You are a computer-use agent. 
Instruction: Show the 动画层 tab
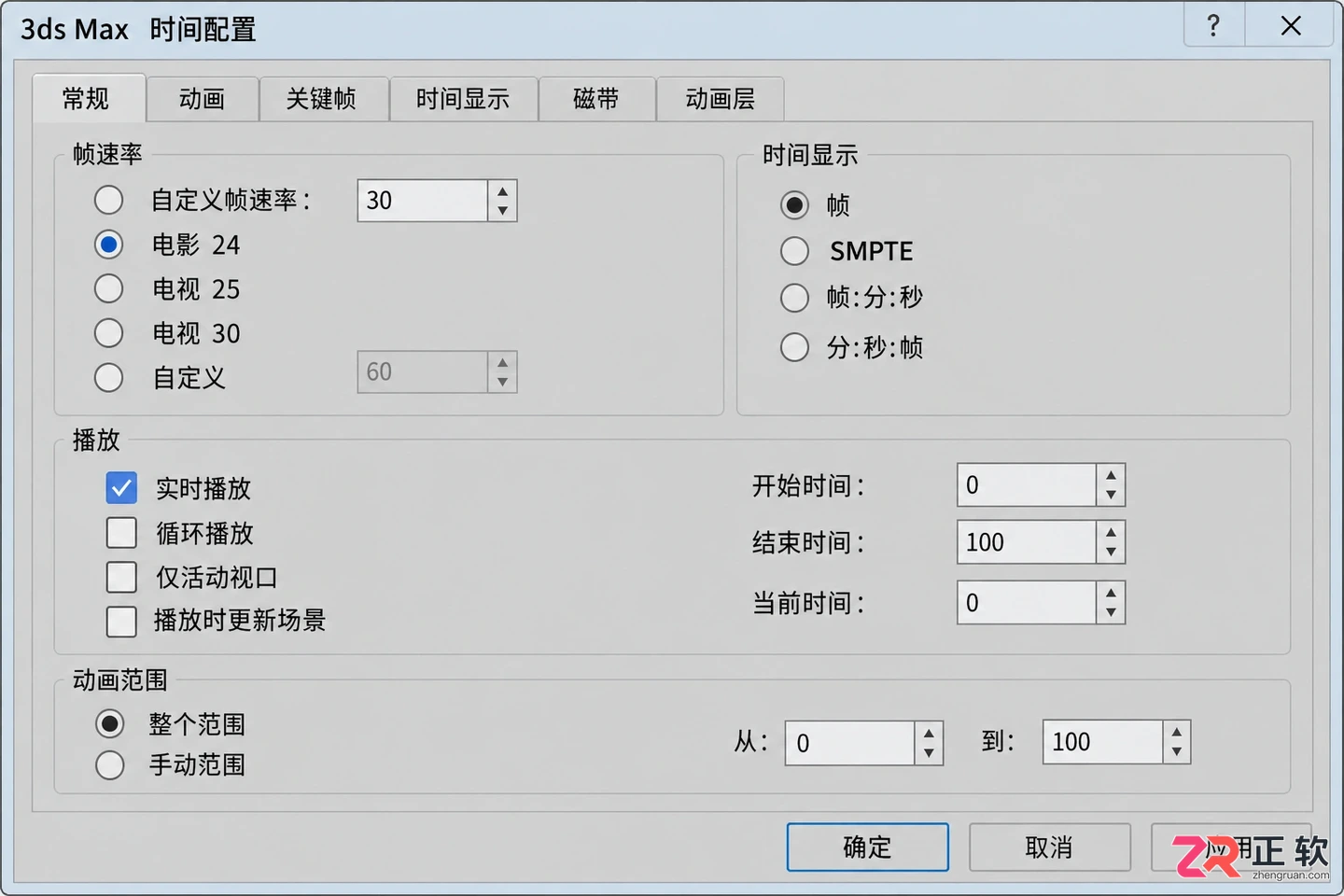point(721,99)
